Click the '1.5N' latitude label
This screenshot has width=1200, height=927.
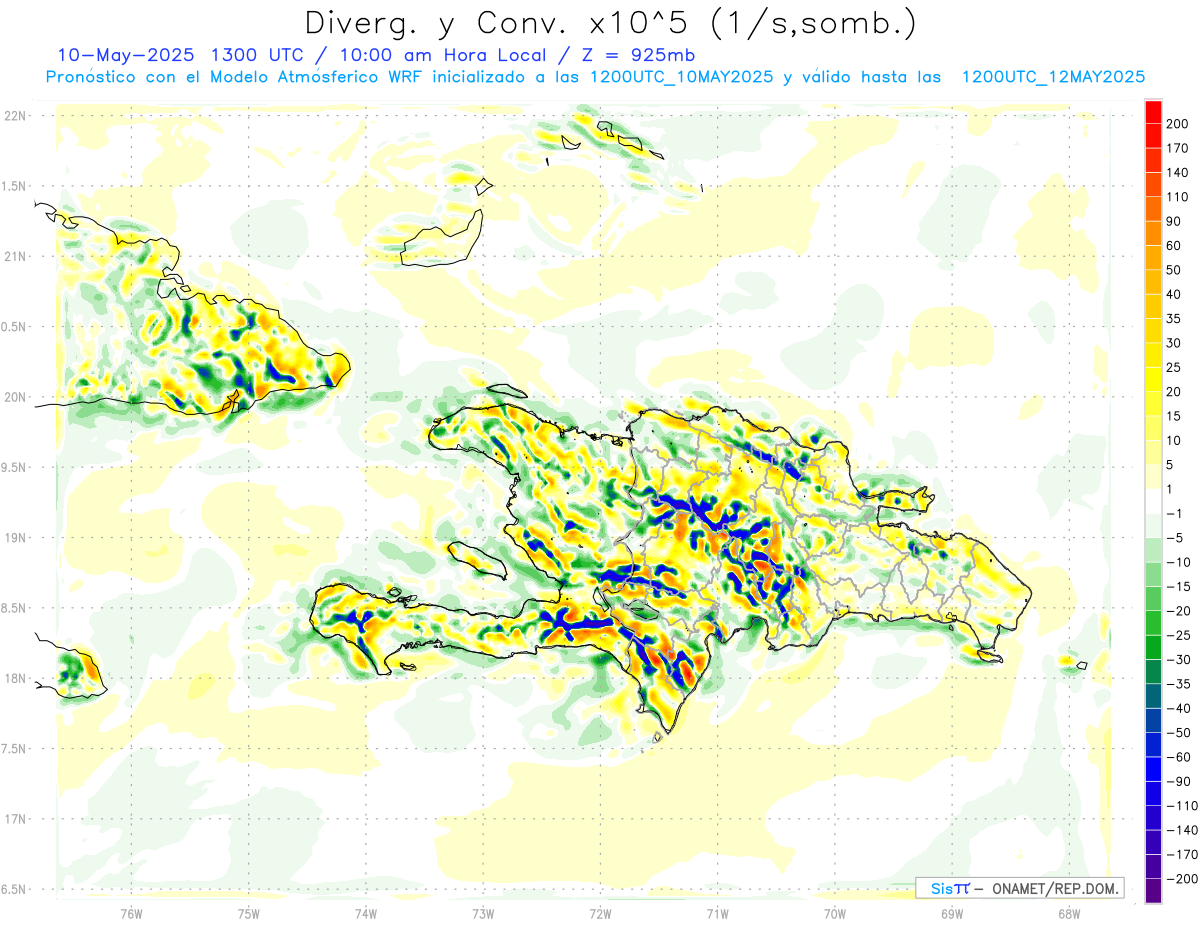[15, 186]
